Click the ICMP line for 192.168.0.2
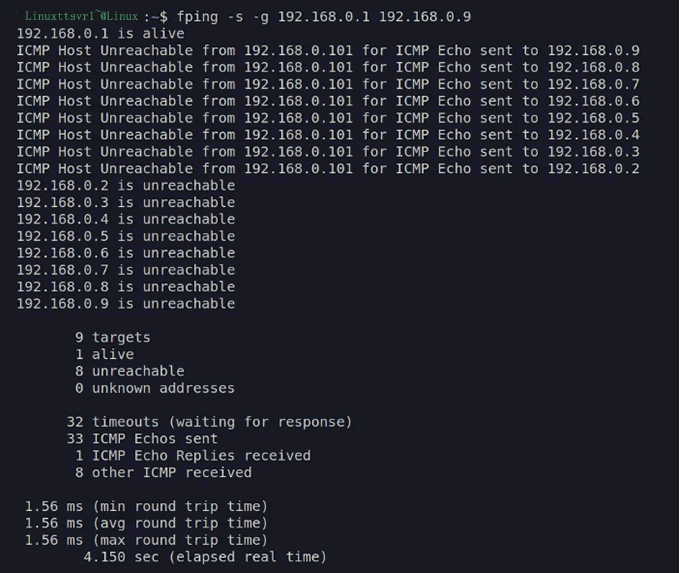This screenshot has height=573, width=680. pos(328,169)
